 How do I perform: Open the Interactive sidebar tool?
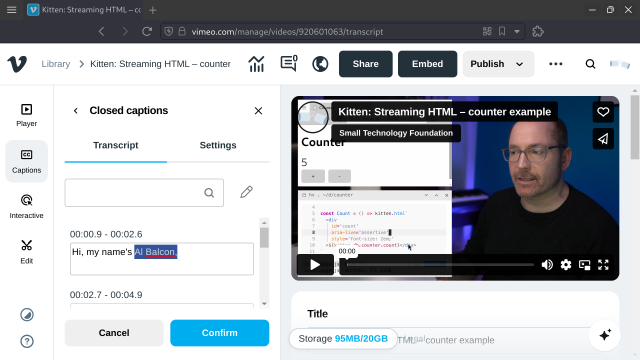pos(27,207)
